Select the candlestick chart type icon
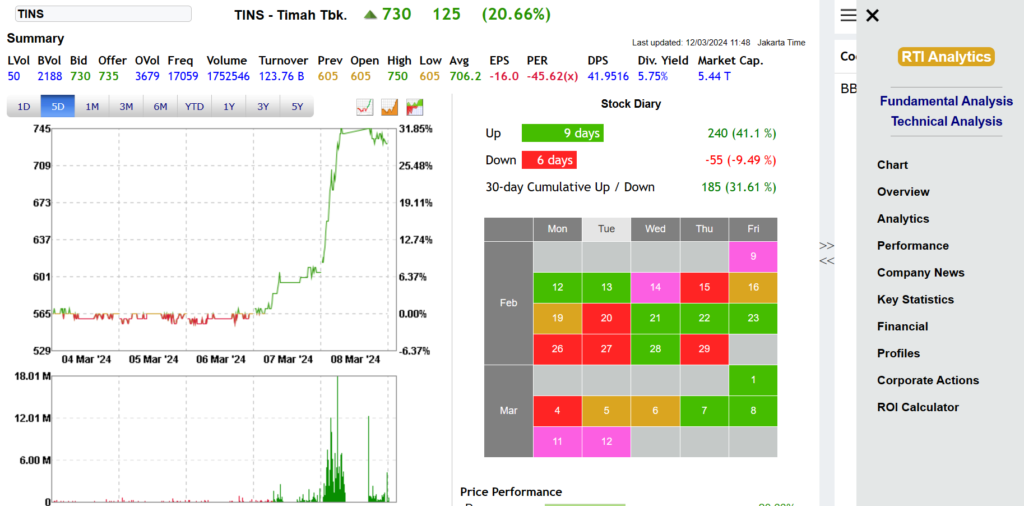The width and height of the screenshot is (1024, 506). tap(415, 107)
